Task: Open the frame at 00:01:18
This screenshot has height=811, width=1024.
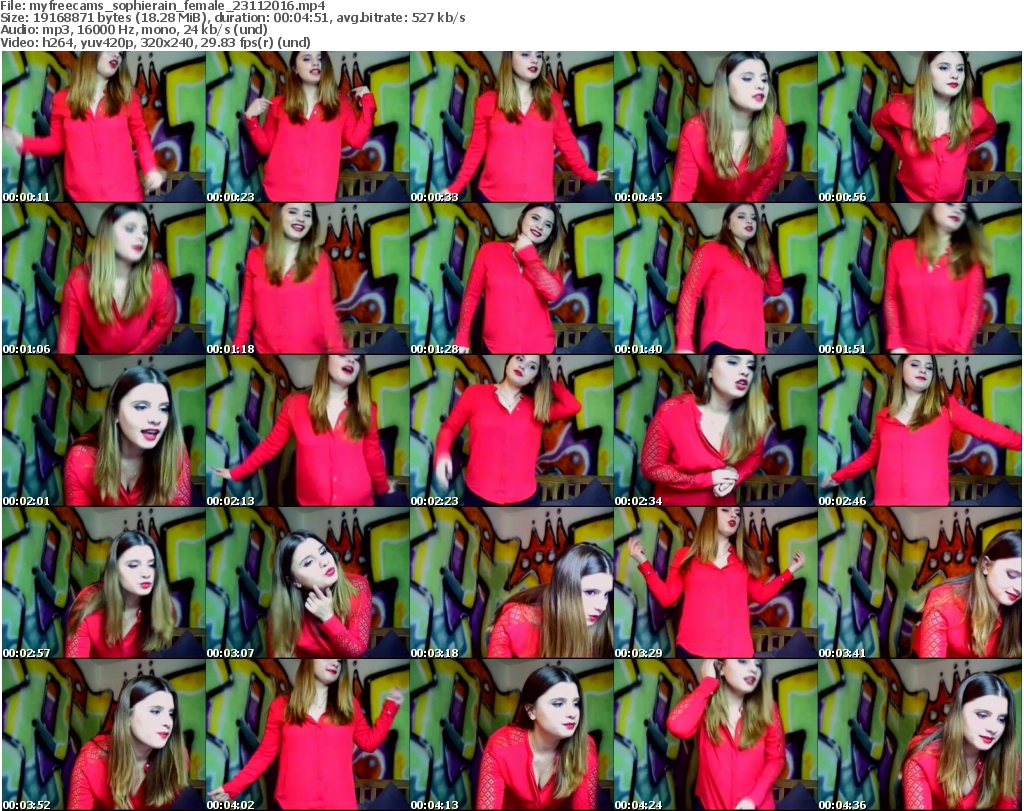Action: [x=308, y=279]
